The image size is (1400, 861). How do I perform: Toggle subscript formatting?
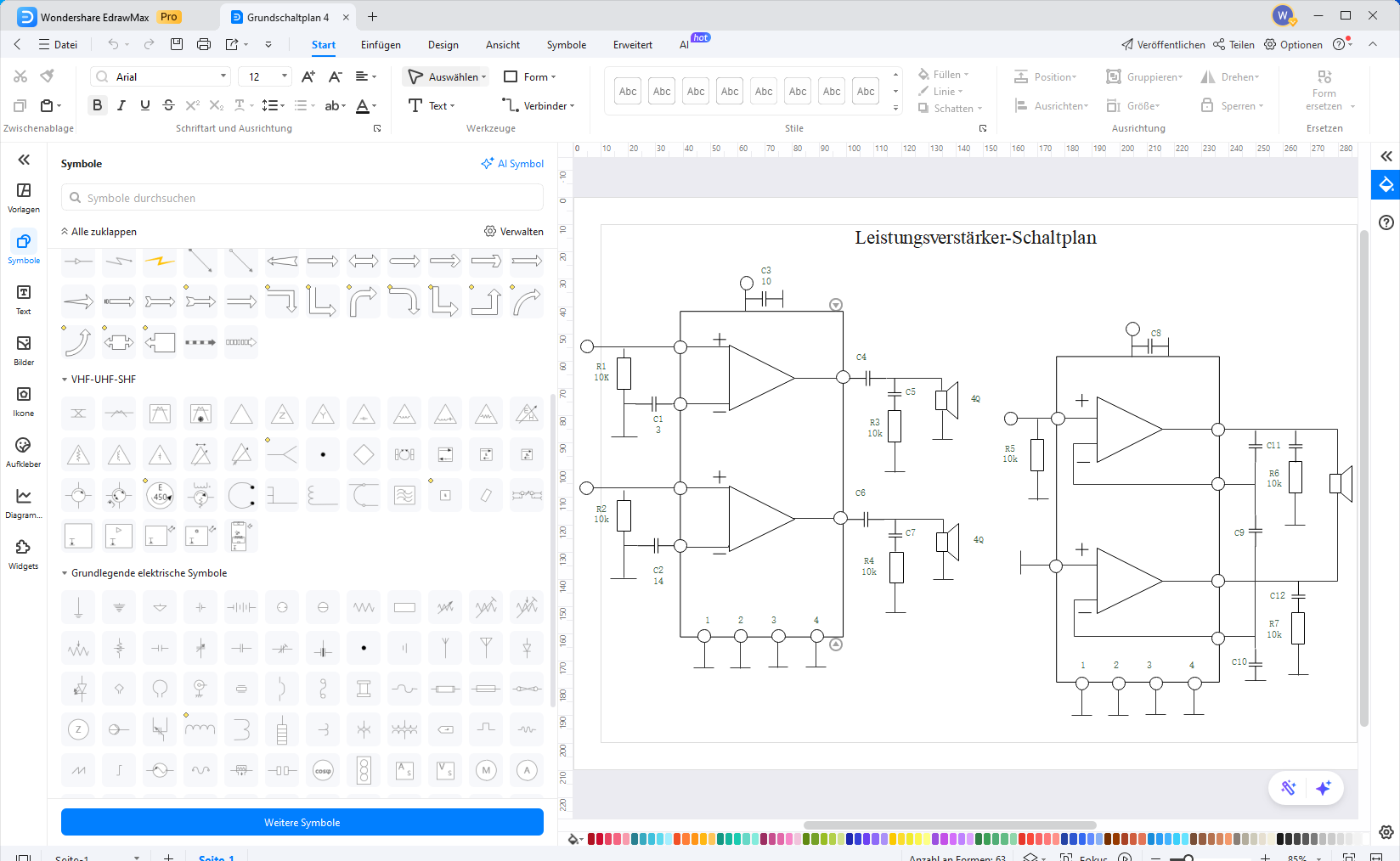coord(217,105)
